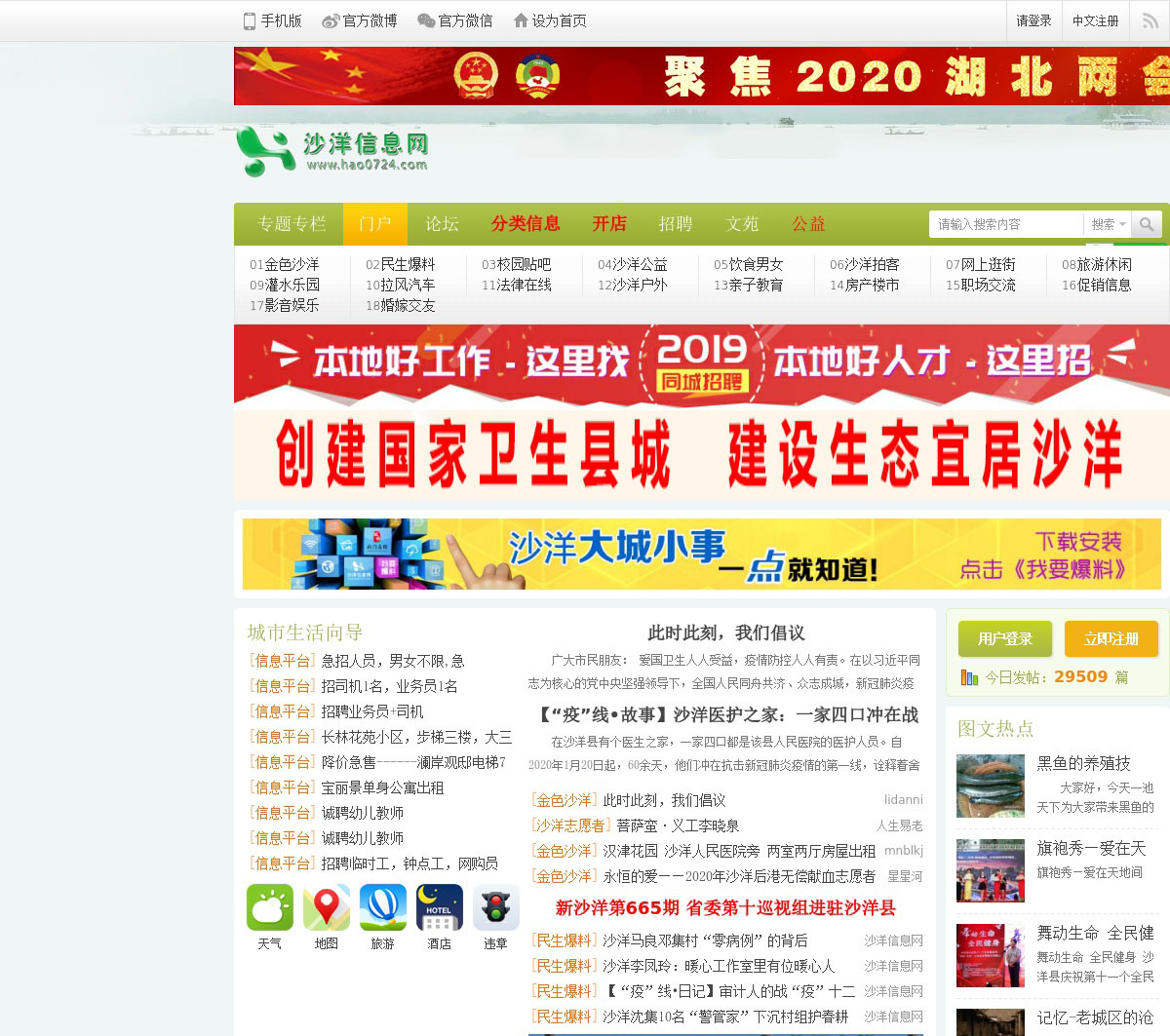Open forum section 04沙洋公益
1170x1036 pixels.
632,264
